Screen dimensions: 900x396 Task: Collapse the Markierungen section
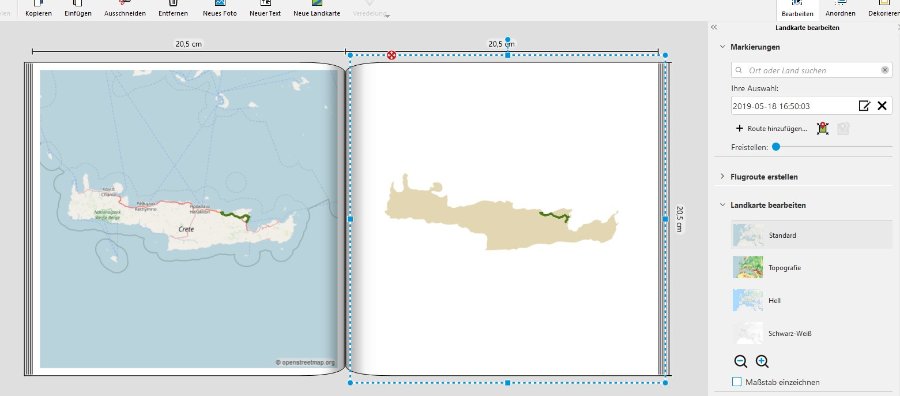(x=723, y=47)
